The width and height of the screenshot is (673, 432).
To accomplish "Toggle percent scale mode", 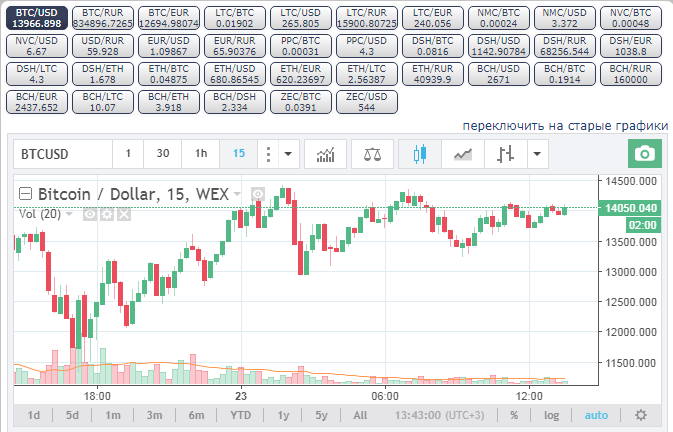I will [514, 415].
